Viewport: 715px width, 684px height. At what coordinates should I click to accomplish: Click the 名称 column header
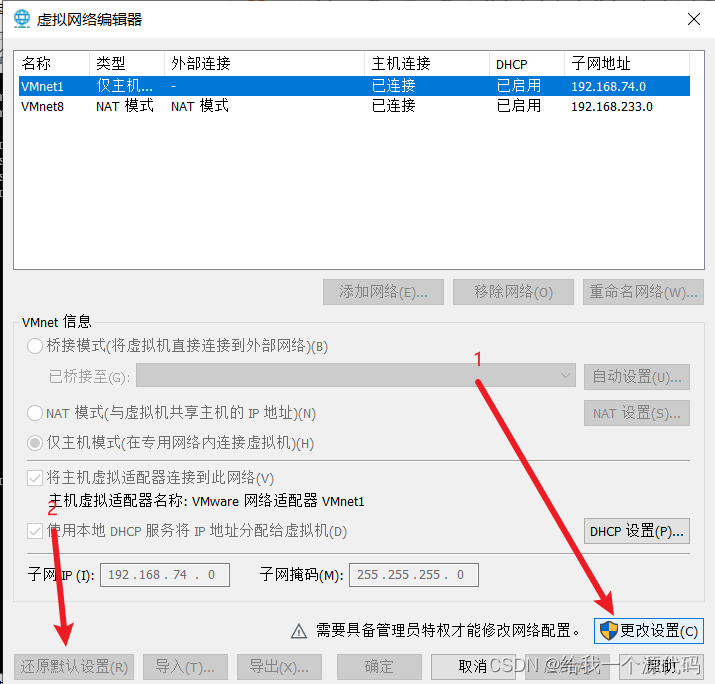(x=52, y=63)
